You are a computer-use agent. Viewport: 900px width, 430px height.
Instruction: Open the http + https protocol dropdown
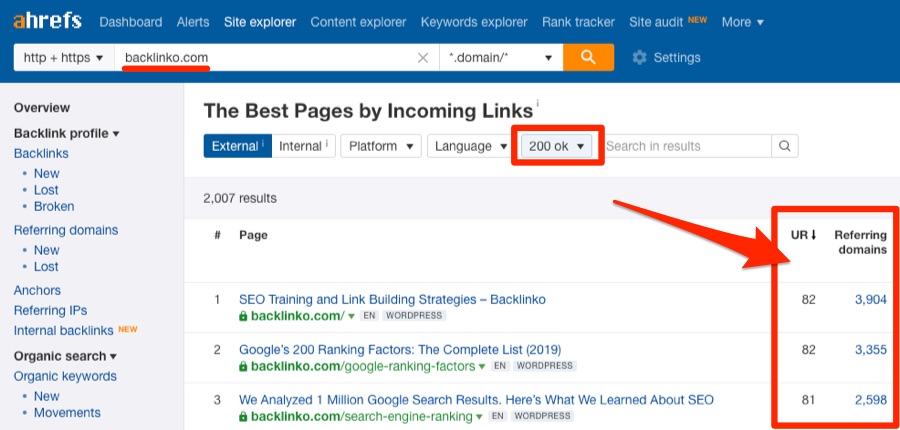click(64, 58)
